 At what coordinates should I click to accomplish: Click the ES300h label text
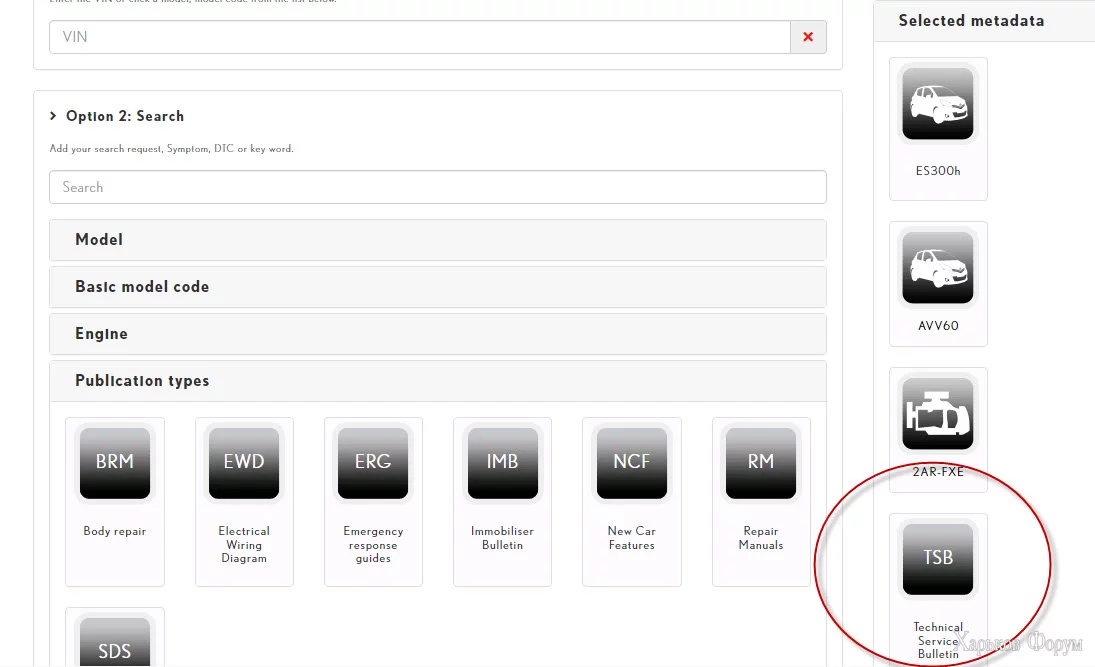coord(938,170)
